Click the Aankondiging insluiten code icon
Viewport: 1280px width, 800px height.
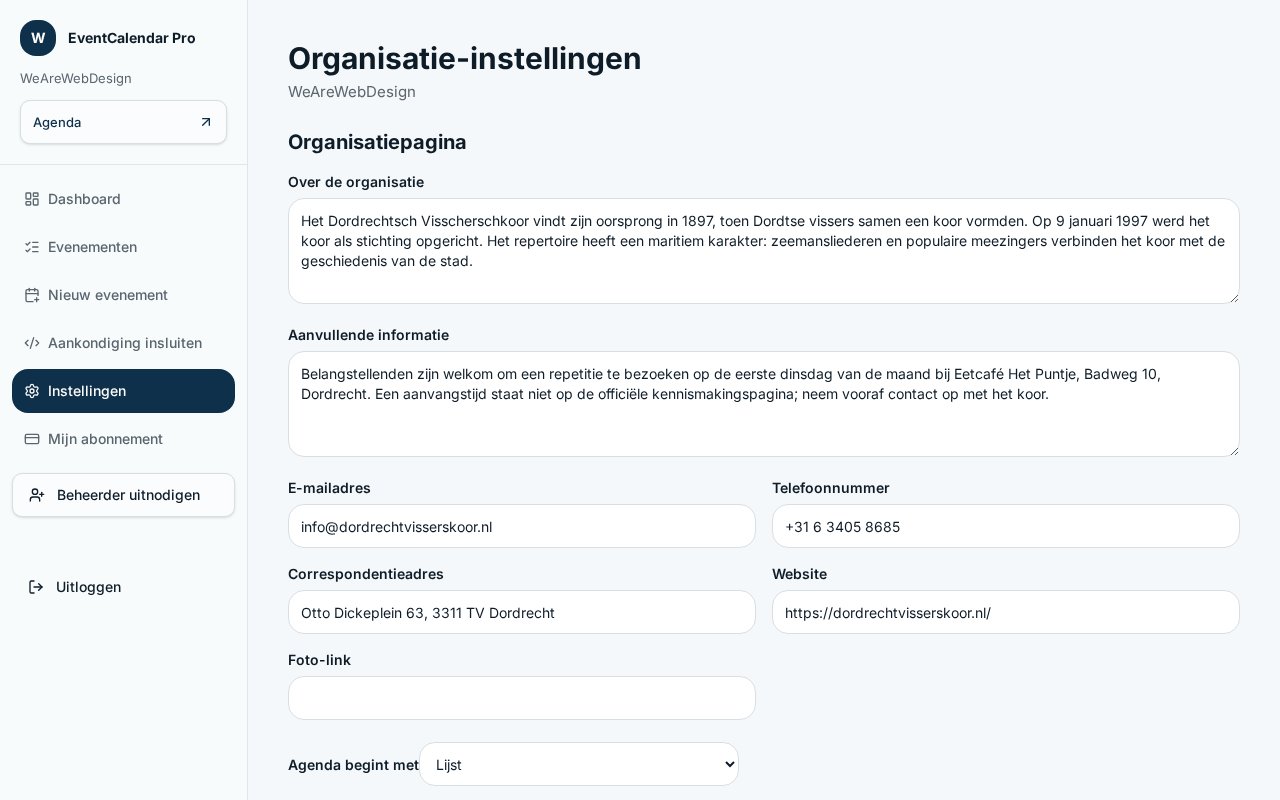tap(32, 343)
